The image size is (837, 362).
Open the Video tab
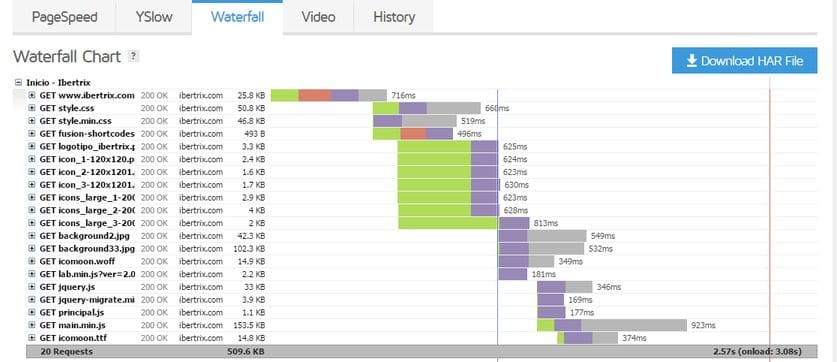[x=318, y=17]
